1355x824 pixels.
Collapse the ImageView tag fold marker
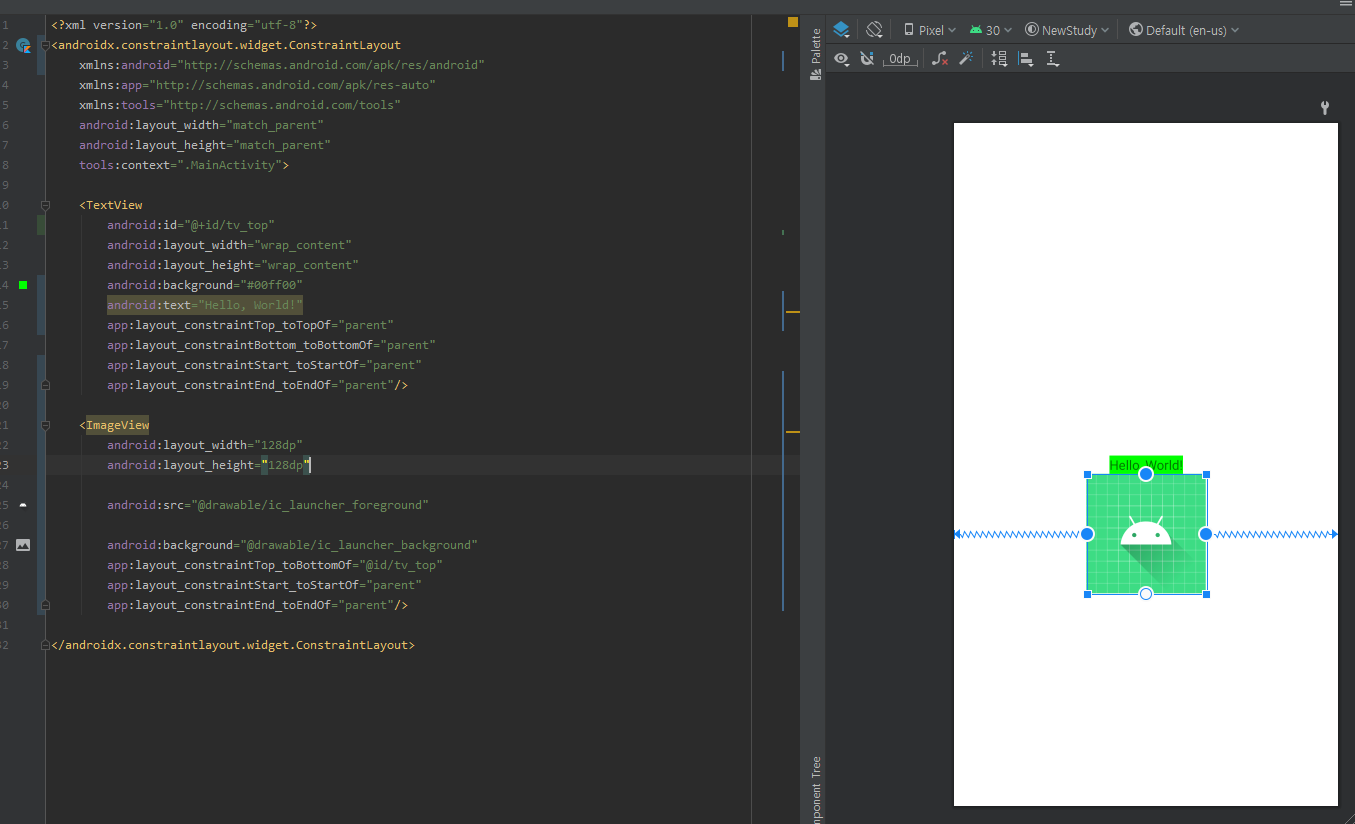(x=45, y=425)
